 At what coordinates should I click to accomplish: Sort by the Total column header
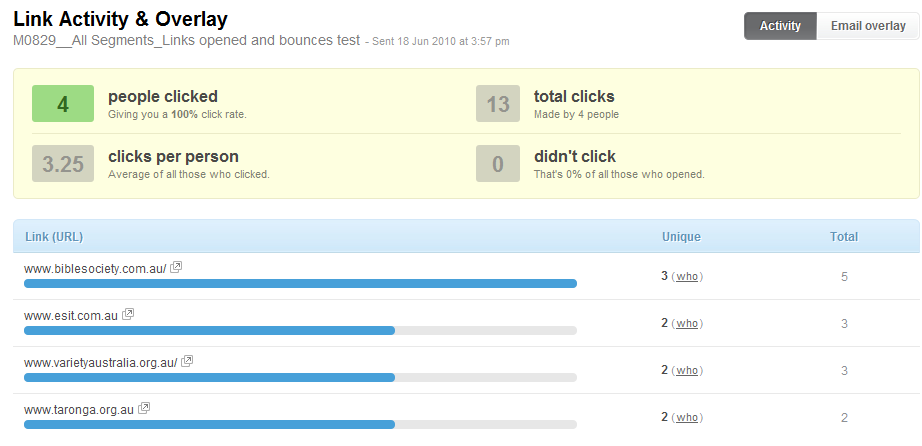[x=844, y=237]
